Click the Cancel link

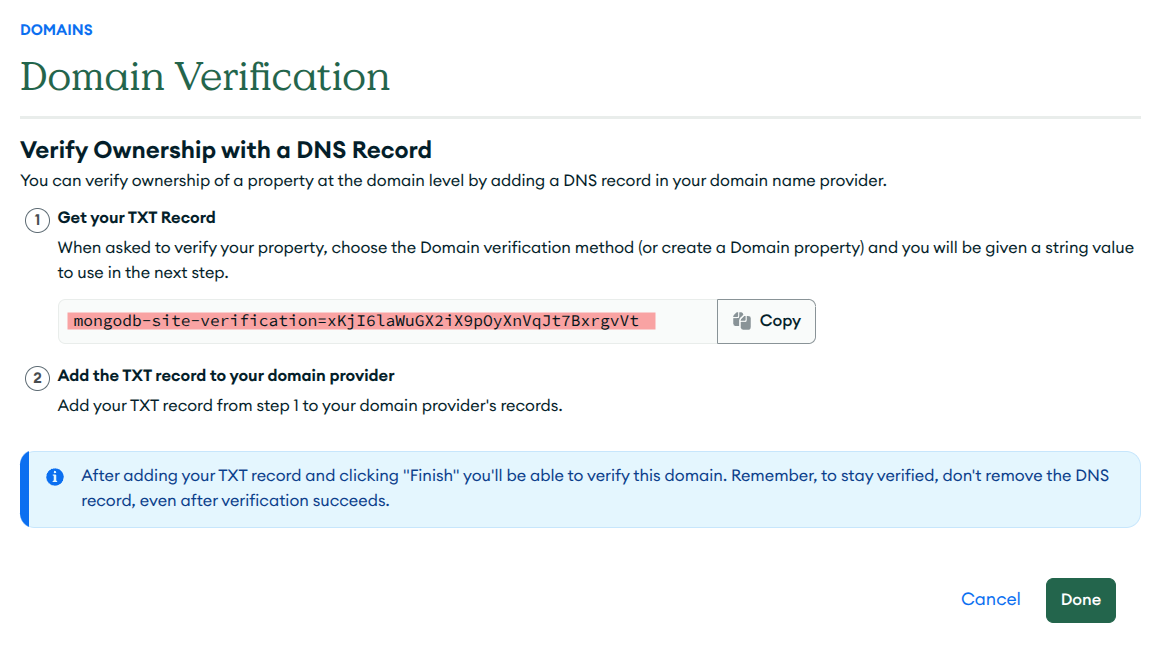point(990,599)
